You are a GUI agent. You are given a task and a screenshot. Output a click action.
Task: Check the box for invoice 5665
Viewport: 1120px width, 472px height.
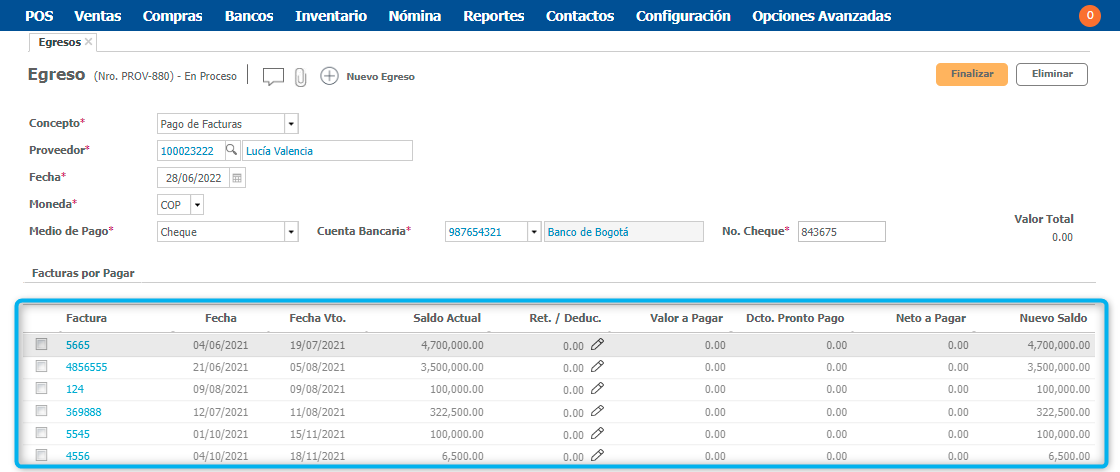(41, 344)
